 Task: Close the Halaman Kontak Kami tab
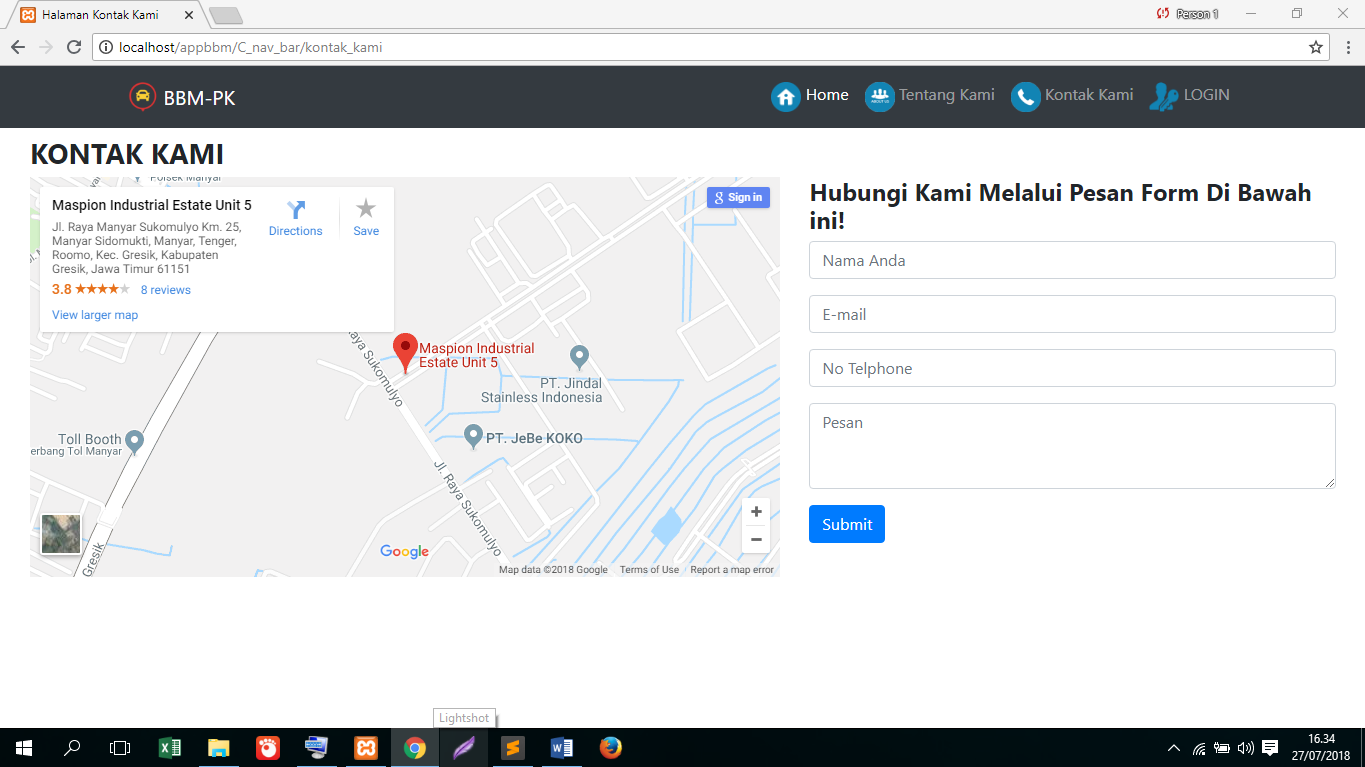[x=188, y=15]
